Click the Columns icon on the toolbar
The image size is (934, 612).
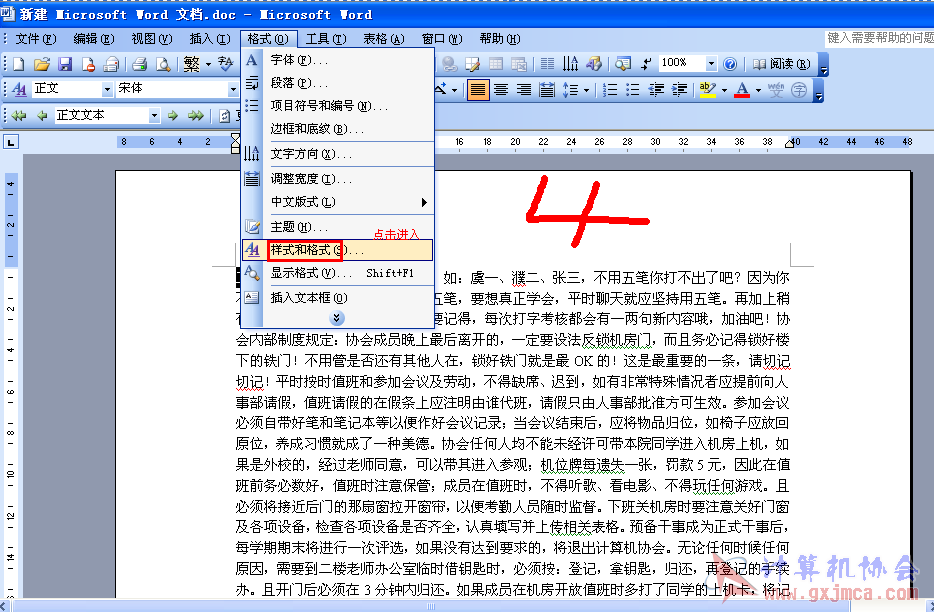tap(547, 64)
